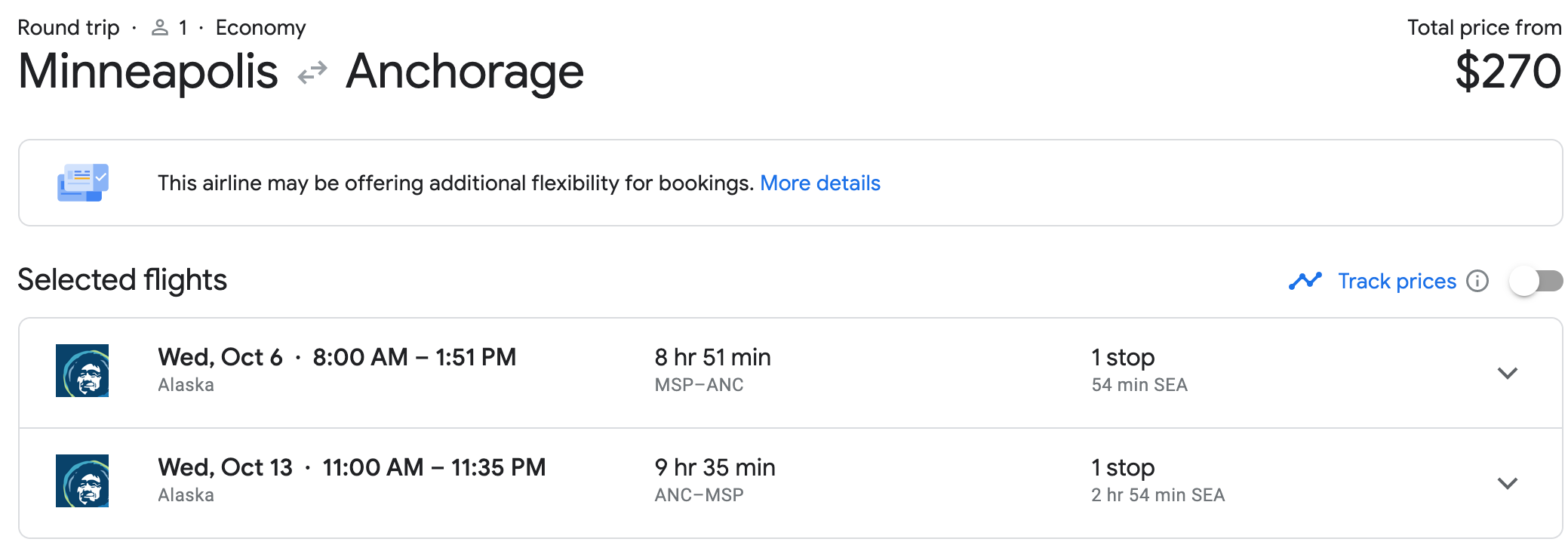Click the Minneapolis origin heading
The height and width of the screenshot is (542, 1568).
[148, 72]
